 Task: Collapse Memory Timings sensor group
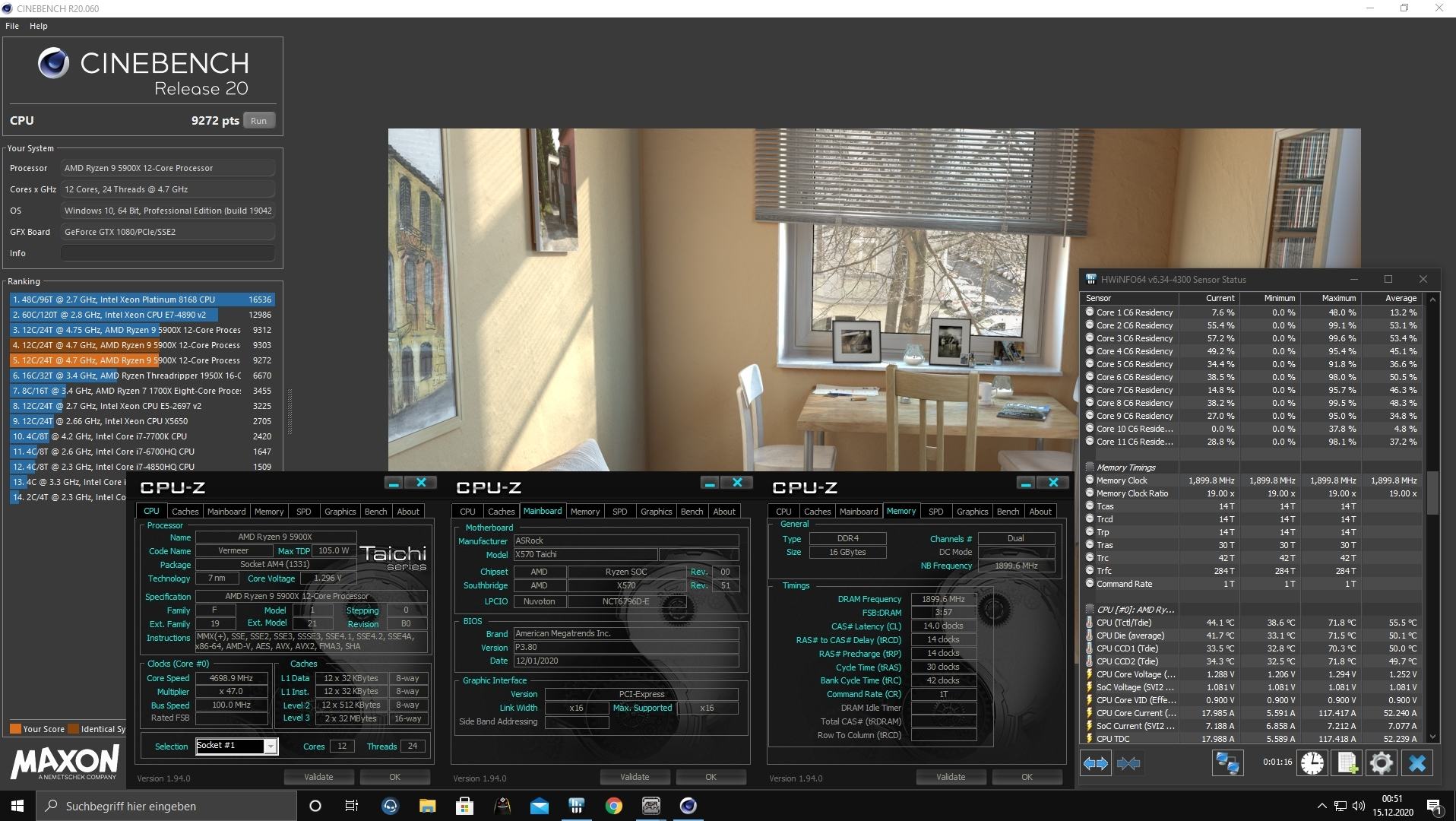click(x=1090, y=468)
